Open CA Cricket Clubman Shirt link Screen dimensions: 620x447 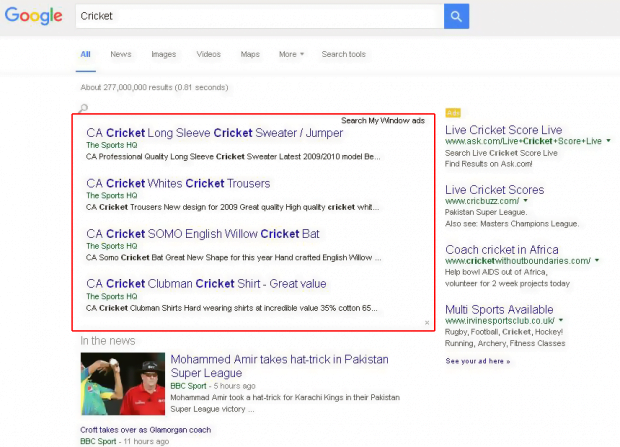click(x=206, y=284)
